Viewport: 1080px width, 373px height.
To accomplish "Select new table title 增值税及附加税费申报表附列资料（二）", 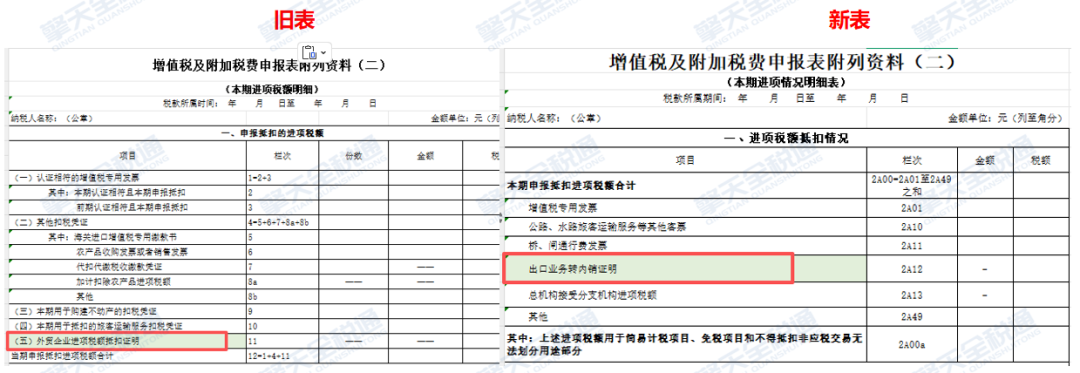I will click(783, 63).
